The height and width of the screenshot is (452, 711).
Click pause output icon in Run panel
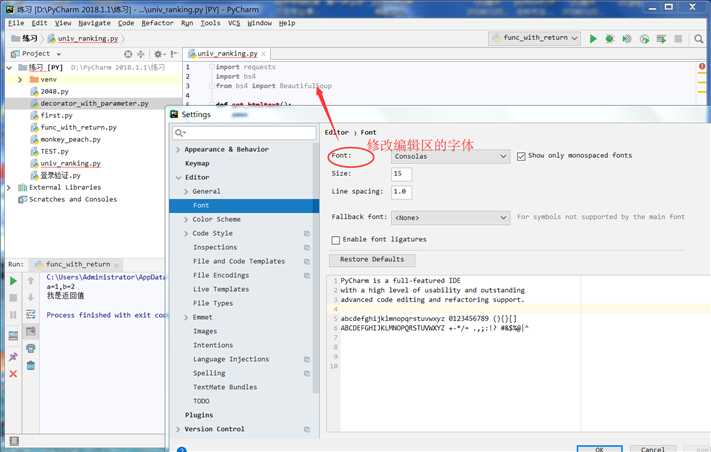tap(13, 315)
